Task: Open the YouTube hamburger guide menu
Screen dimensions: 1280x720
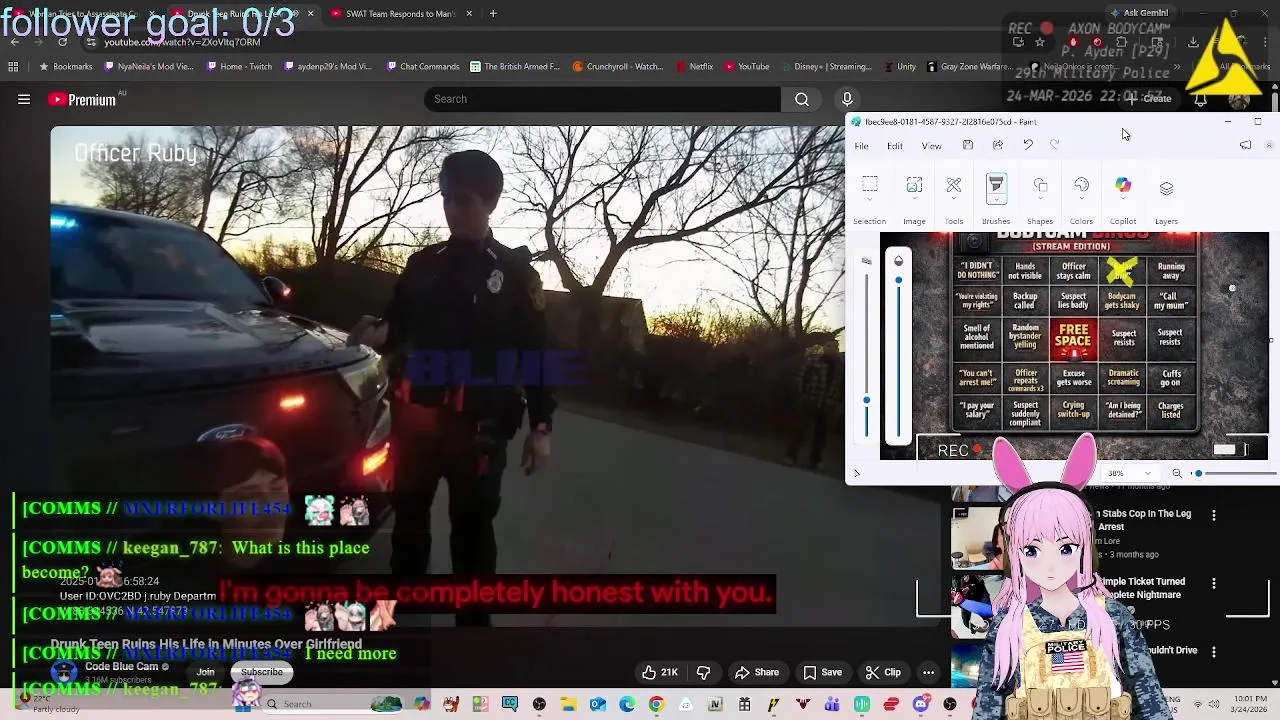Action: (24, 99)
